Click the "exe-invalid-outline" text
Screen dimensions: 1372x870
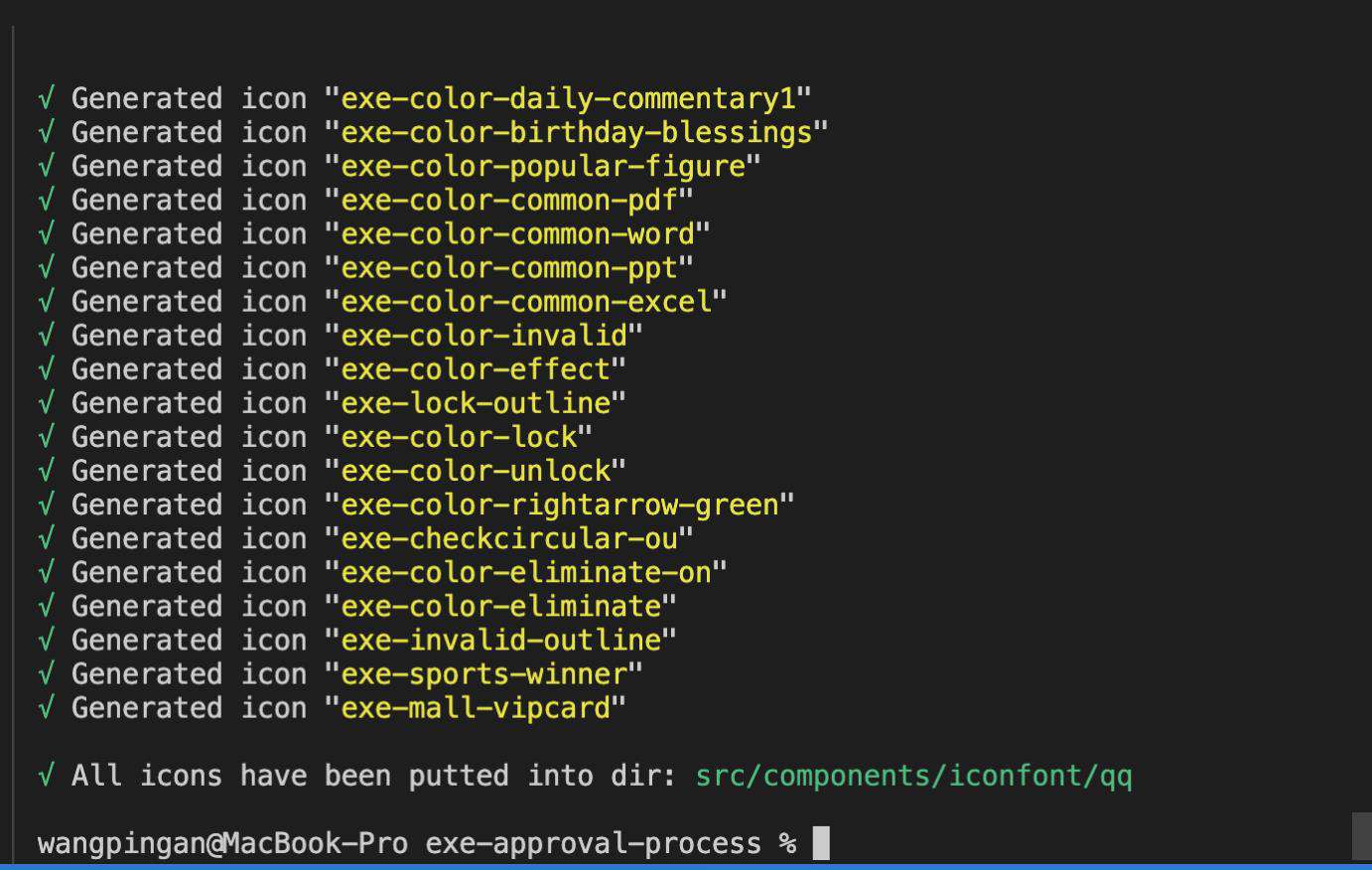pyautogui.click(x=501, y=640)
